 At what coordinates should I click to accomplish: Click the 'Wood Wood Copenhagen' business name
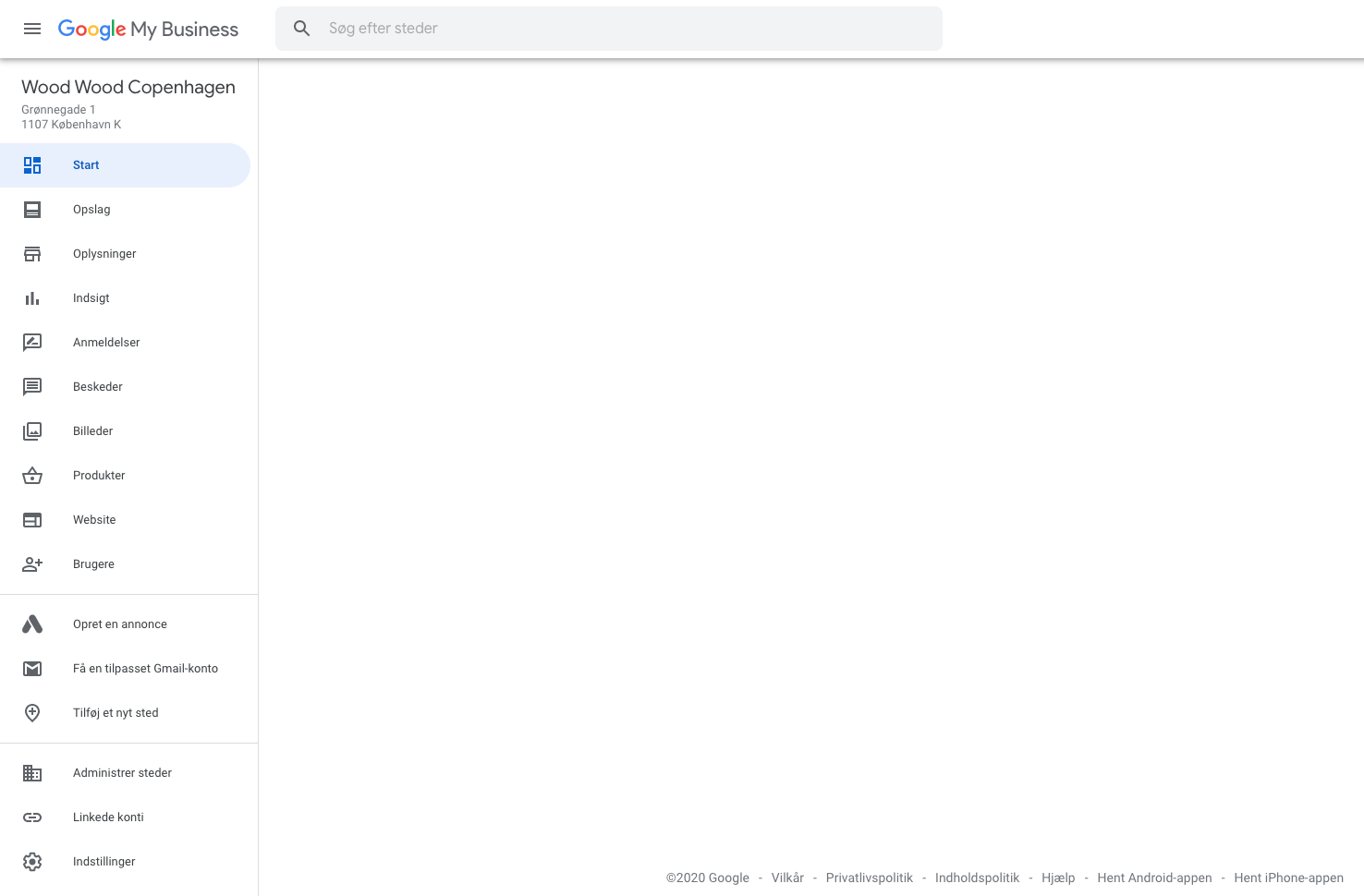pos(128,87)
